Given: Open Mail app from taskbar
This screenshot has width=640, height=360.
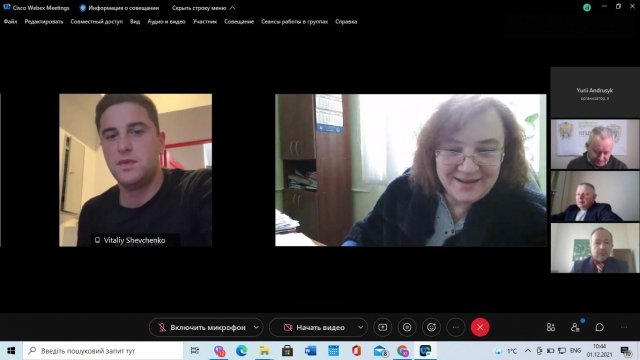Looking at the screenshot, I should pyautogui.click(x=380, y=351).
